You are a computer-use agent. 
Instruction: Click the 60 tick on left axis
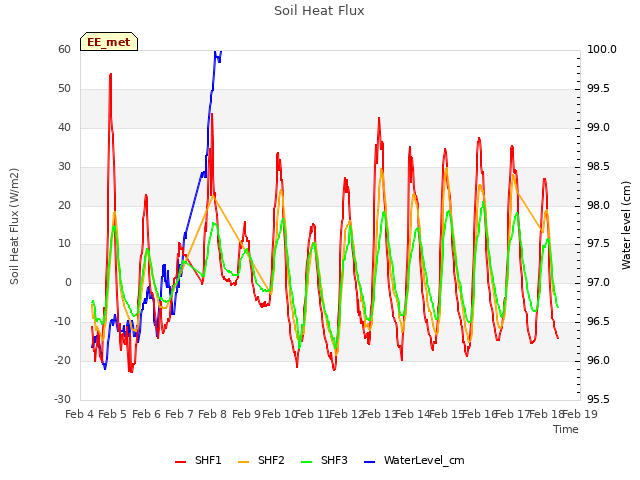pos(64,50)
